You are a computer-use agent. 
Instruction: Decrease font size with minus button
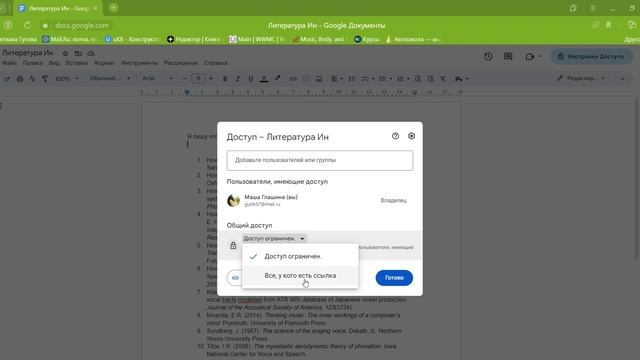[x=184, y=78]
